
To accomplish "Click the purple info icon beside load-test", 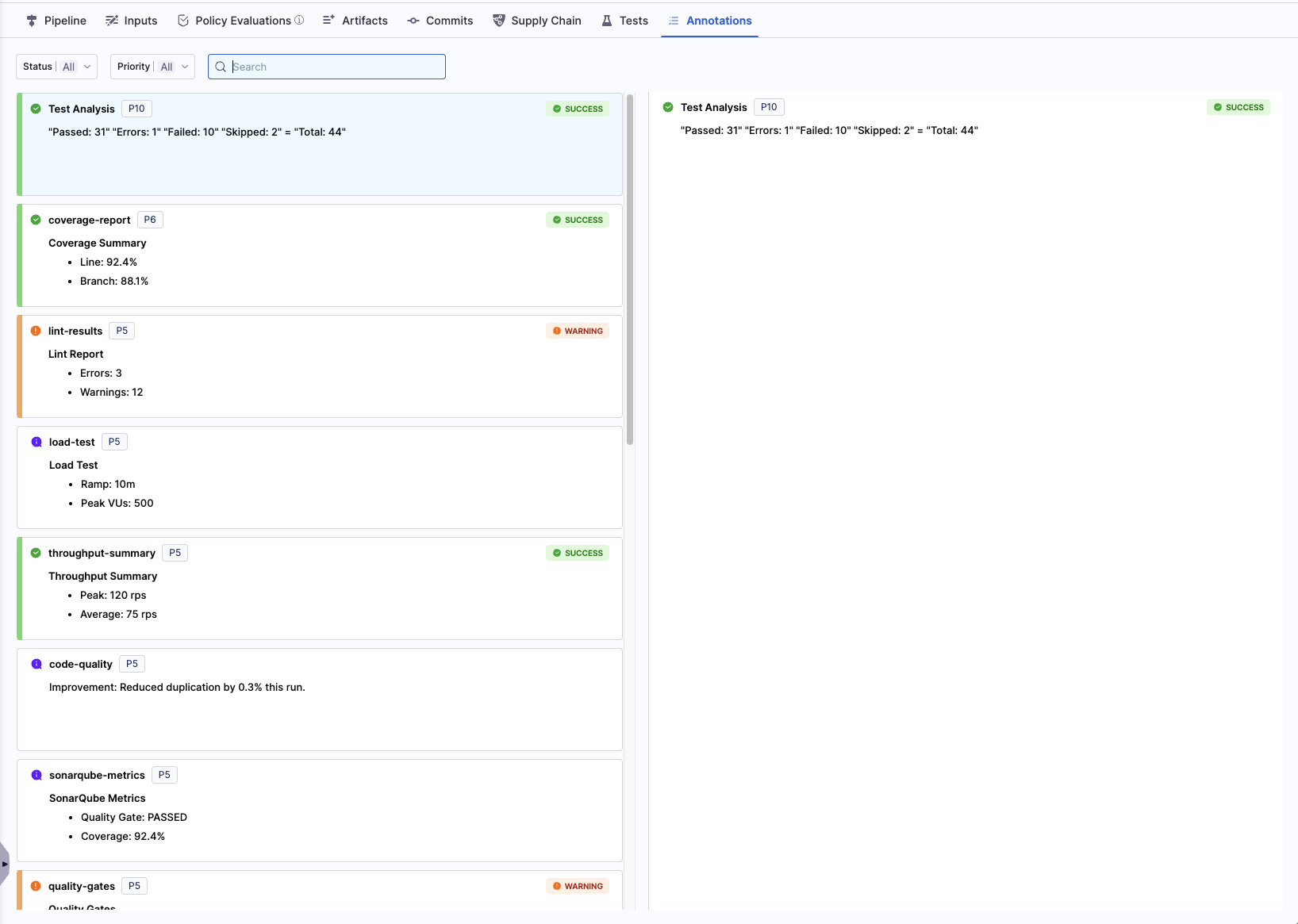I will [36, 442].
